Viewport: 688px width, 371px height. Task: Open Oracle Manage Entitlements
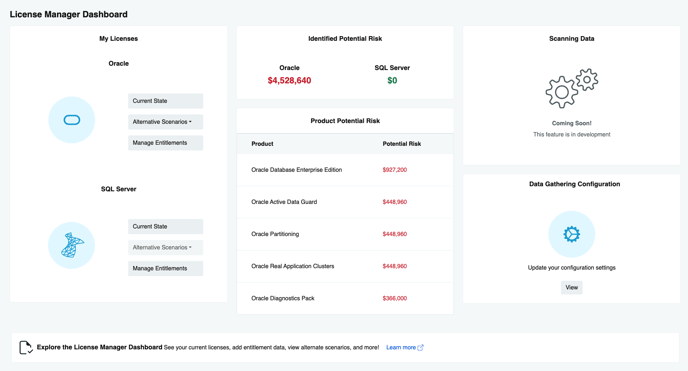click(165, 143)
